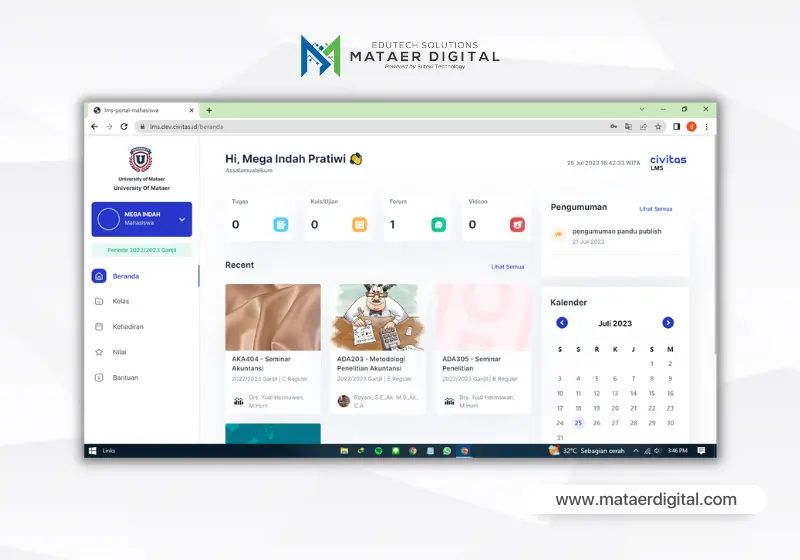The width and height of the screenshot is (800, 560).
Task: Click the Mega Indah avatar circle
Action: 109,219
